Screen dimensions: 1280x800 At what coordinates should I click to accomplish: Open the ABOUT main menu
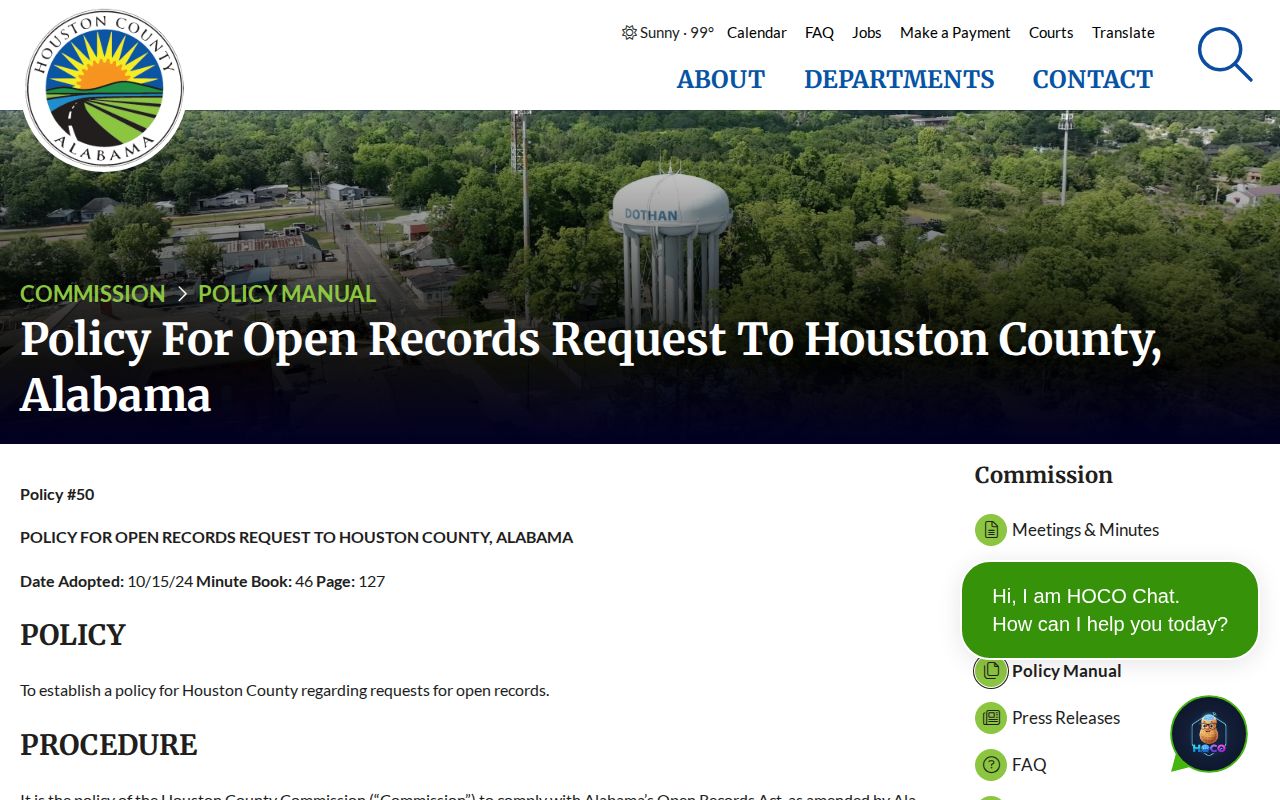click(x=721, y=79)
